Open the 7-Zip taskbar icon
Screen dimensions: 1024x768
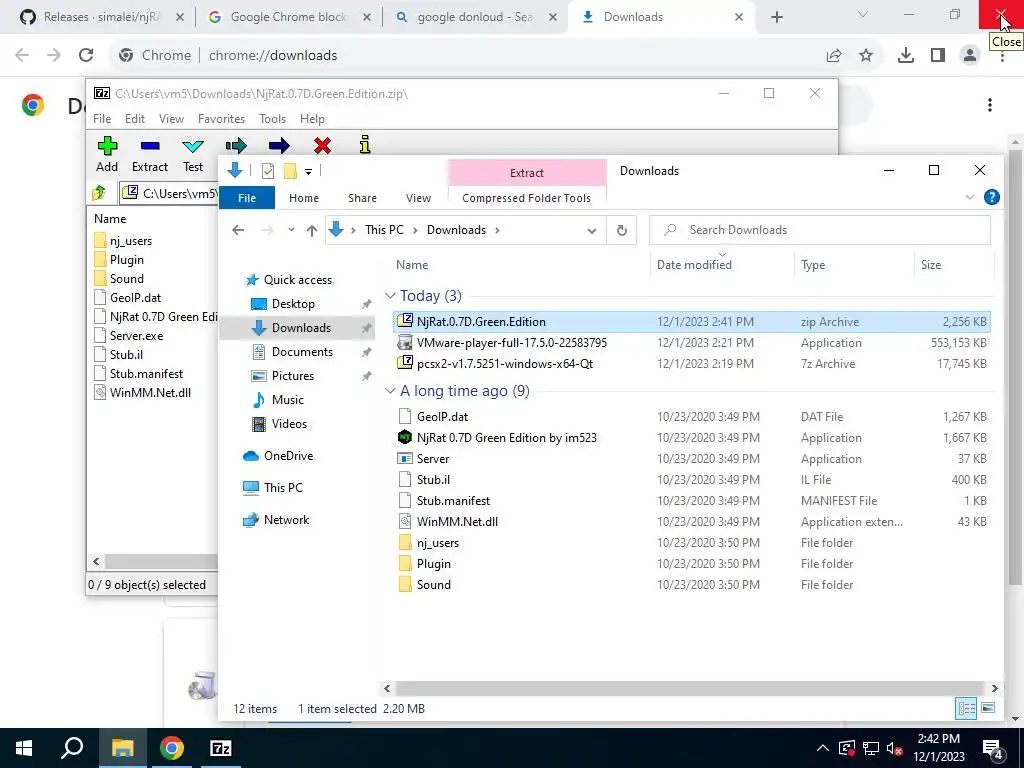point(221,748)
